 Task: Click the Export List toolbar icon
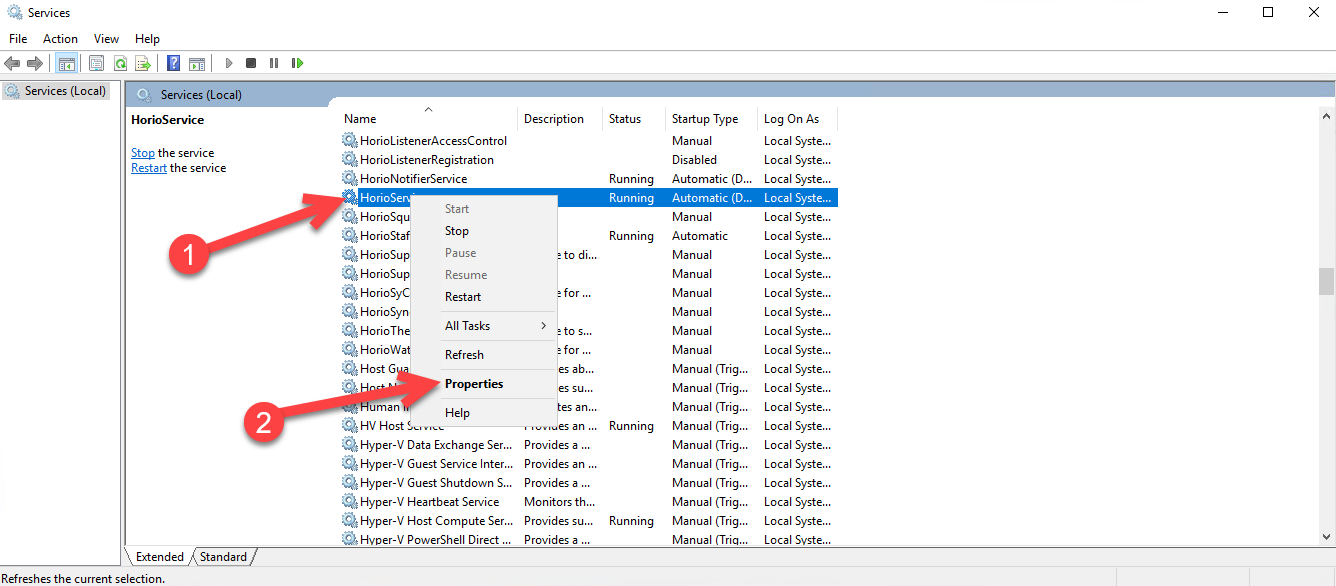coord(143,63)
